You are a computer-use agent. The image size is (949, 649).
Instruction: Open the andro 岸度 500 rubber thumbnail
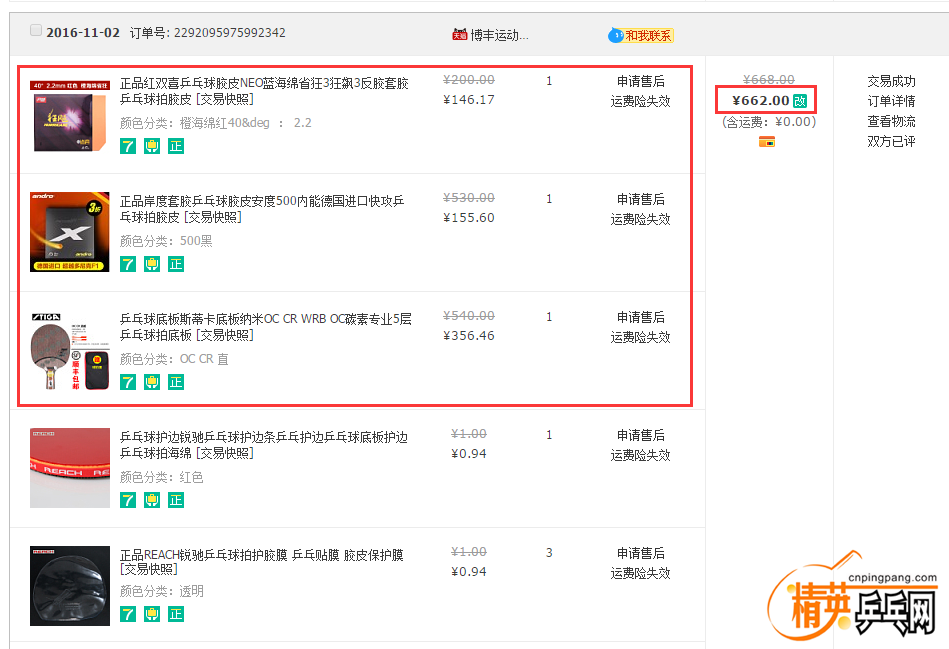(x=70, y=232)
